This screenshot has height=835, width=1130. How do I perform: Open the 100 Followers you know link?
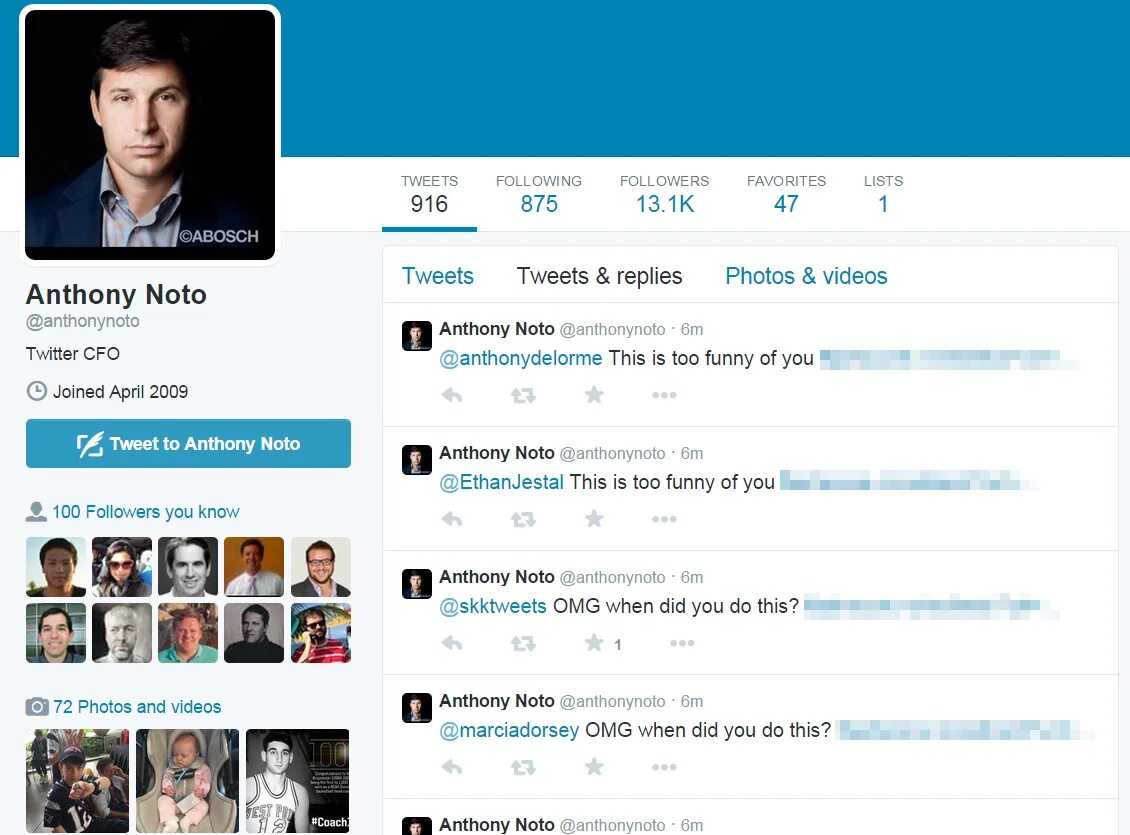(146, 512)
